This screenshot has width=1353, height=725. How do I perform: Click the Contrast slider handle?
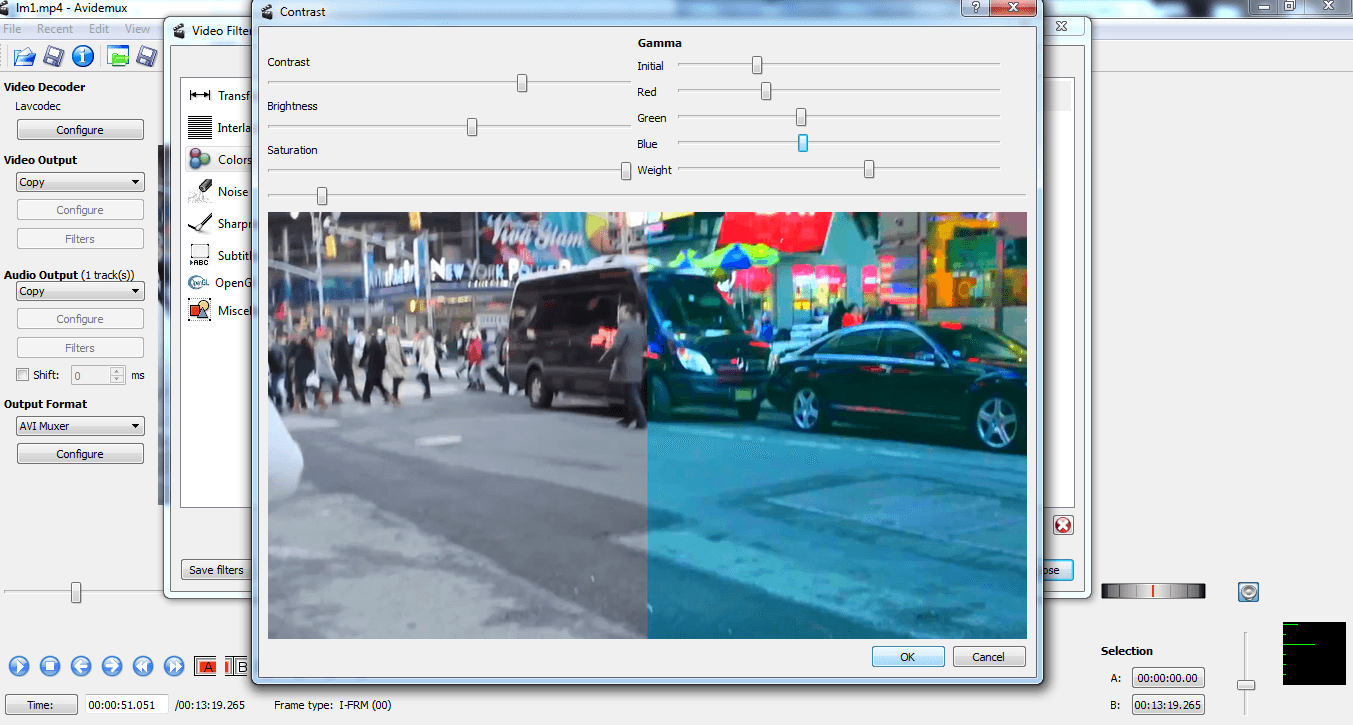(522, 83)
